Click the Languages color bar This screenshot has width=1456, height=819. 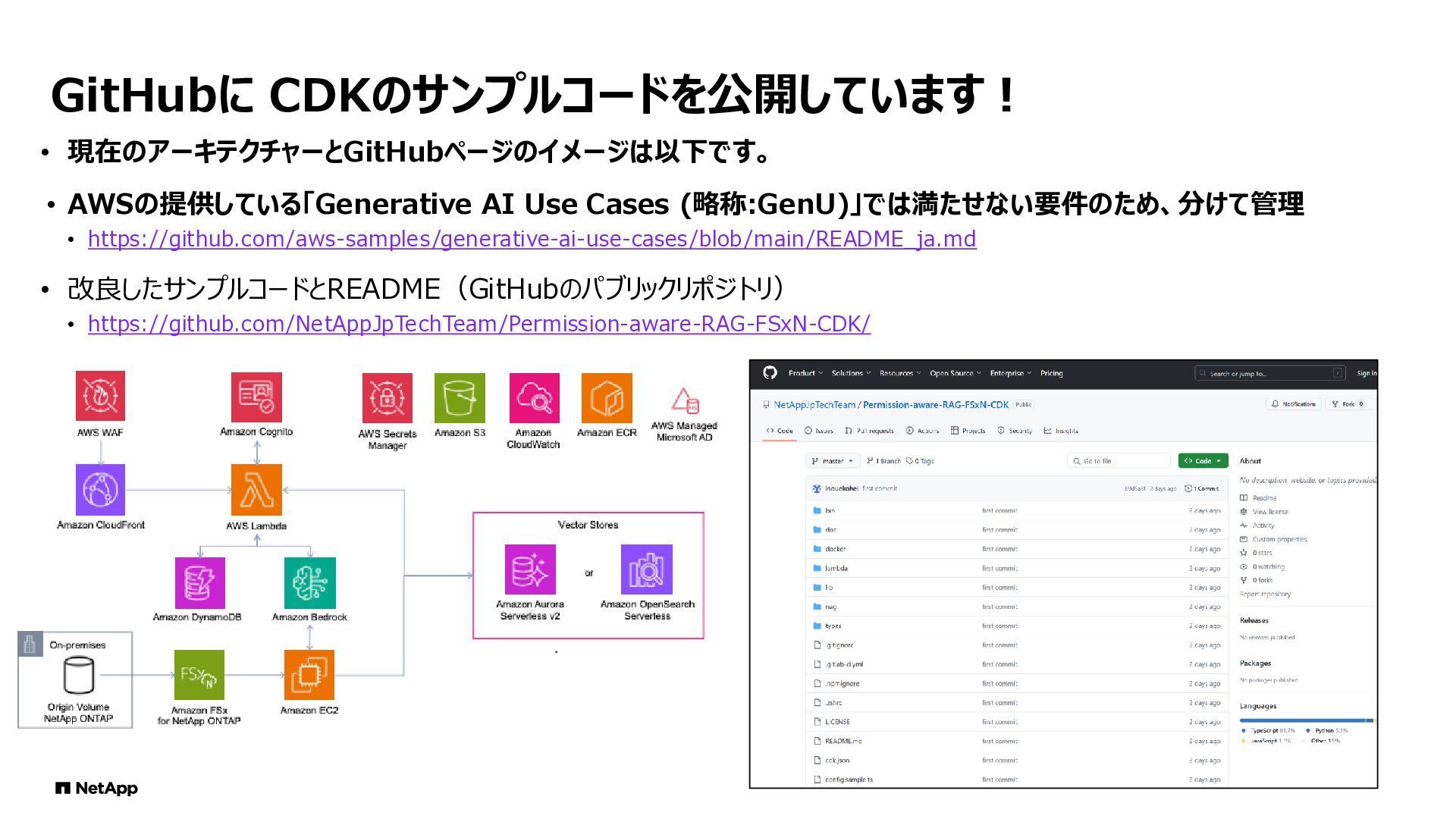[1306, 720]
